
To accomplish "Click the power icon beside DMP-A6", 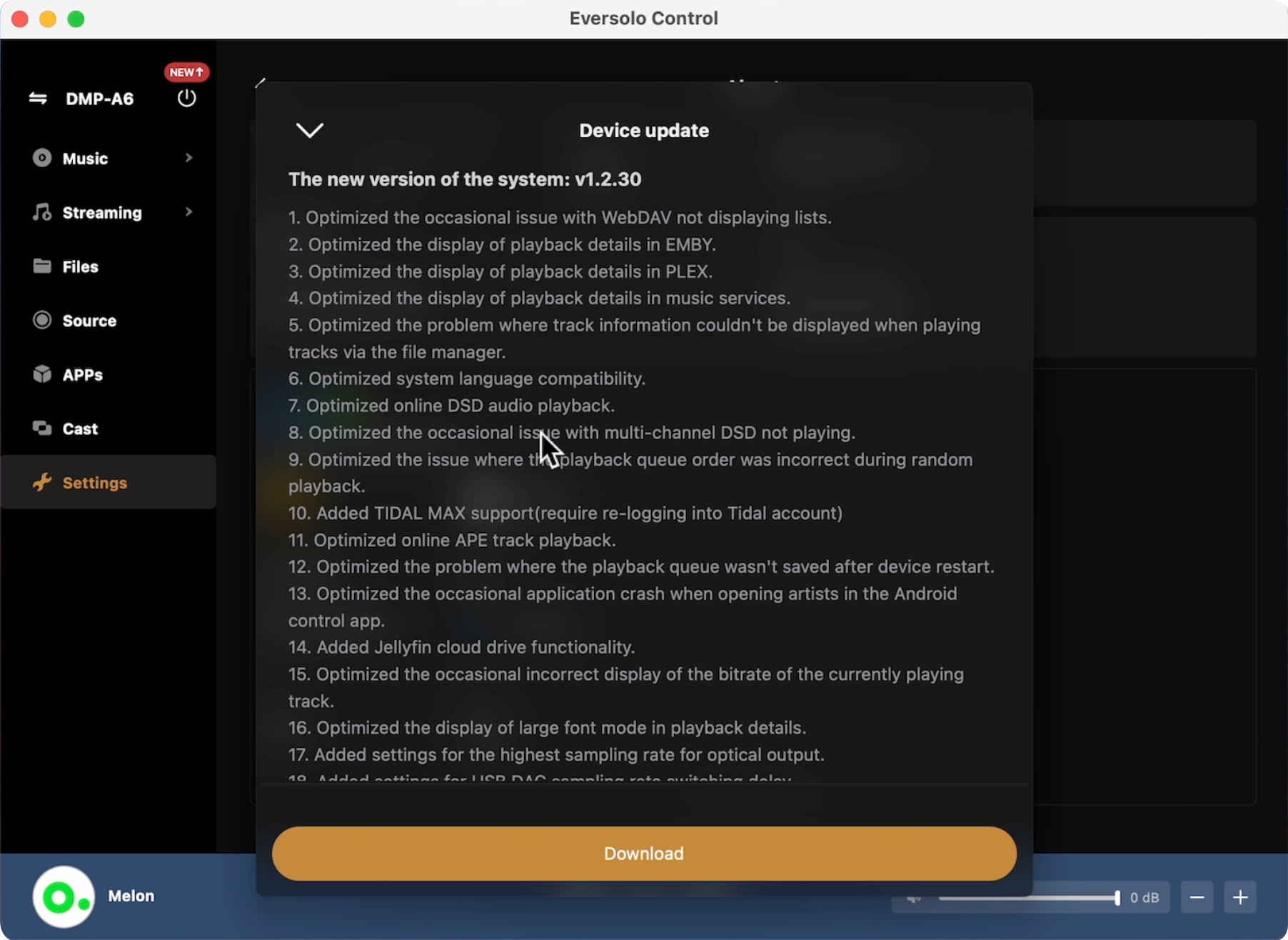I will click(187, 98).
